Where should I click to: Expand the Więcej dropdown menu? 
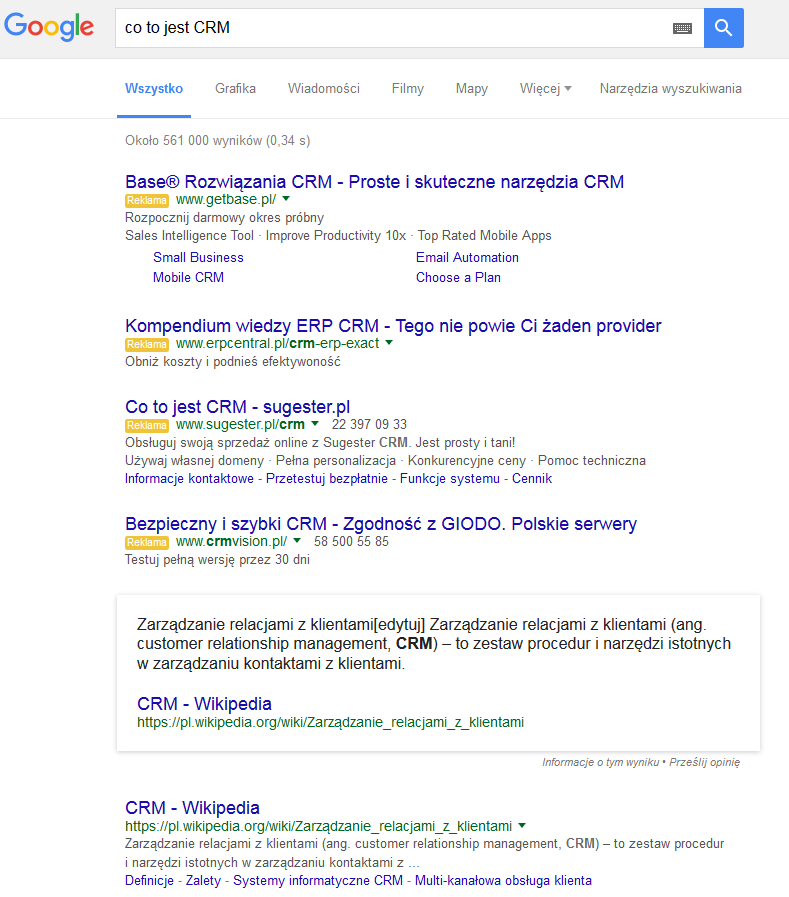pyautogui.click(x=545, y=89)
